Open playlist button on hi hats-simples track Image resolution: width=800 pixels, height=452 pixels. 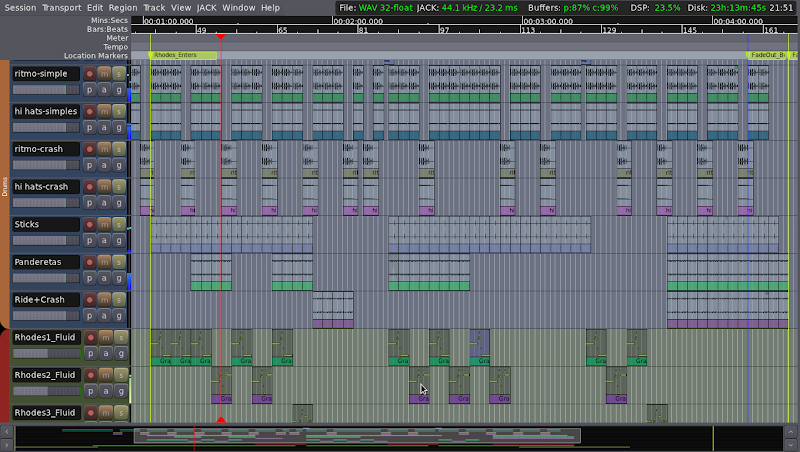click(89, 127)
